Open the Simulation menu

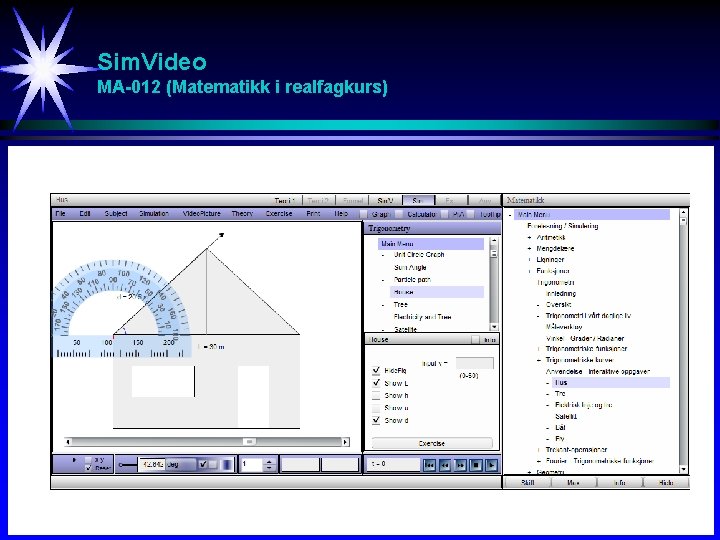154,214
